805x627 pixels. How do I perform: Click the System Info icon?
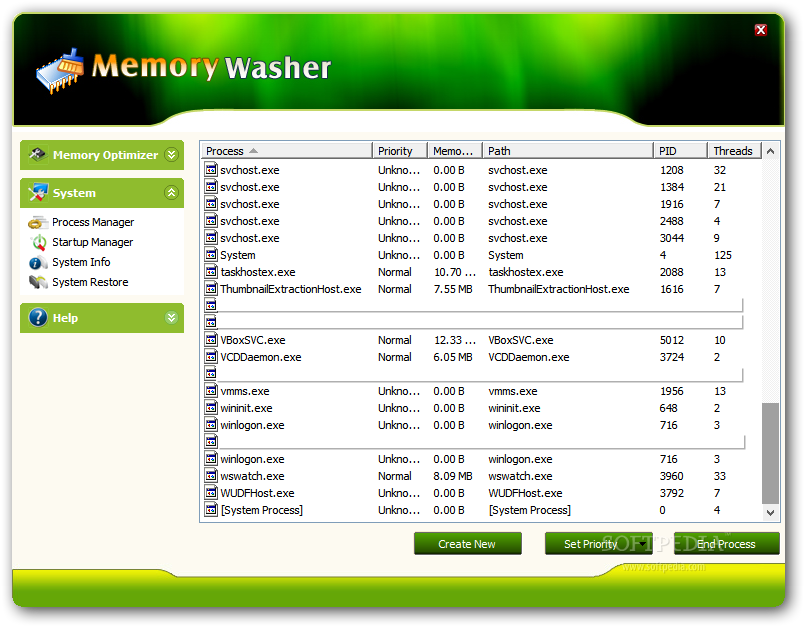click(37, 262)
